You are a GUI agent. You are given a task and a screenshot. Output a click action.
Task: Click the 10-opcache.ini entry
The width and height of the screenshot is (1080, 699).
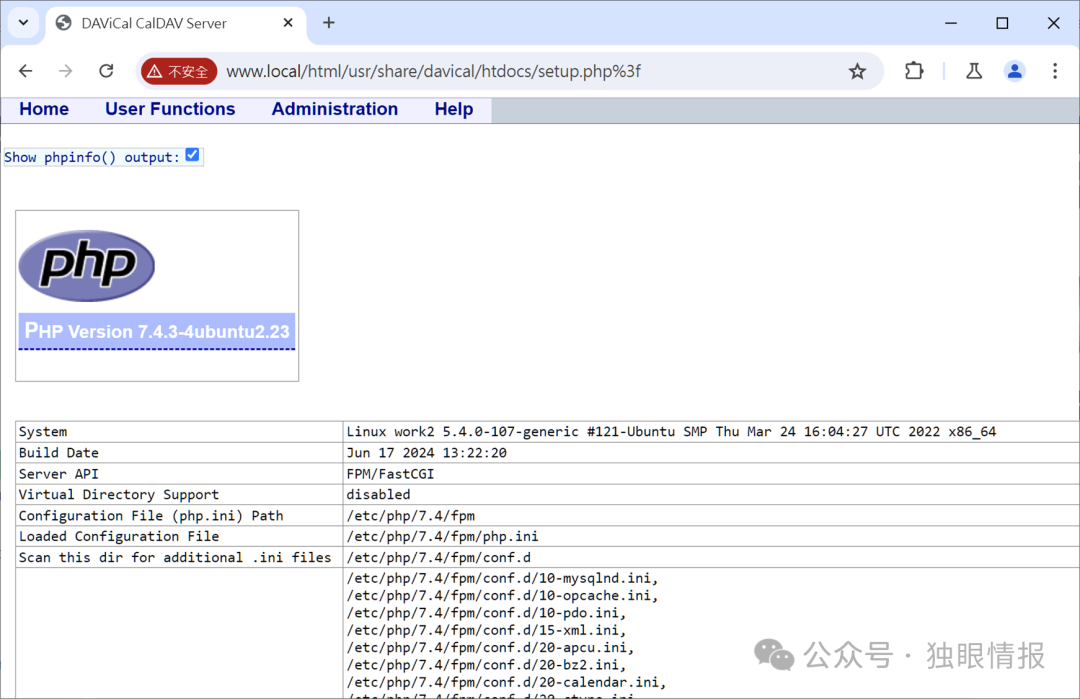[x=502, y=596]
